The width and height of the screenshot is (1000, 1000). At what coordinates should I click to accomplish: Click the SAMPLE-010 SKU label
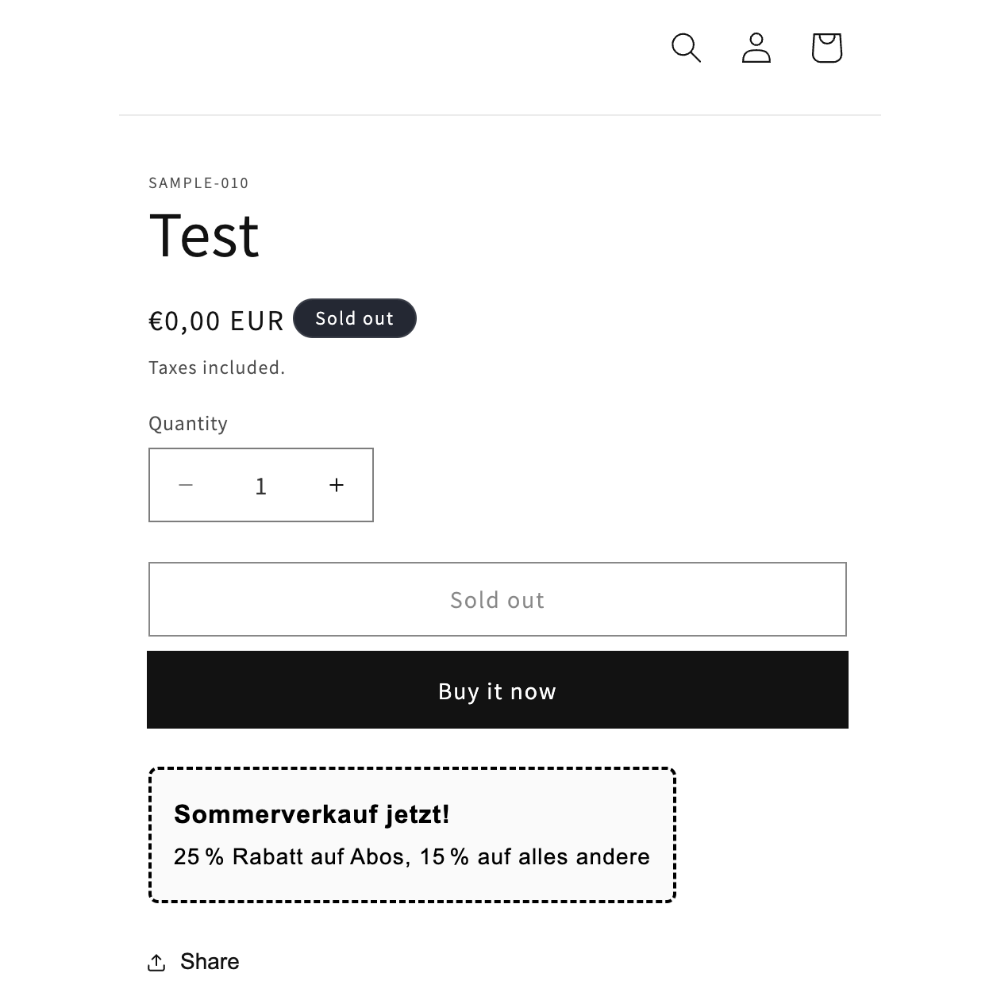[198, 183]
